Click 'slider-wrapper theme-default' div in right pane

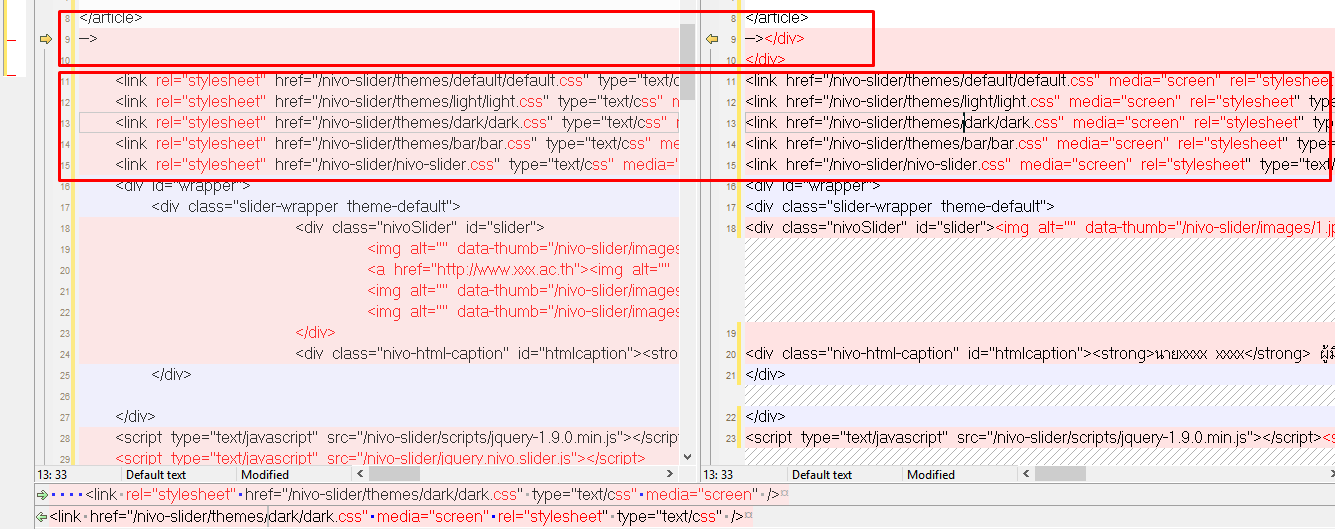899,207
